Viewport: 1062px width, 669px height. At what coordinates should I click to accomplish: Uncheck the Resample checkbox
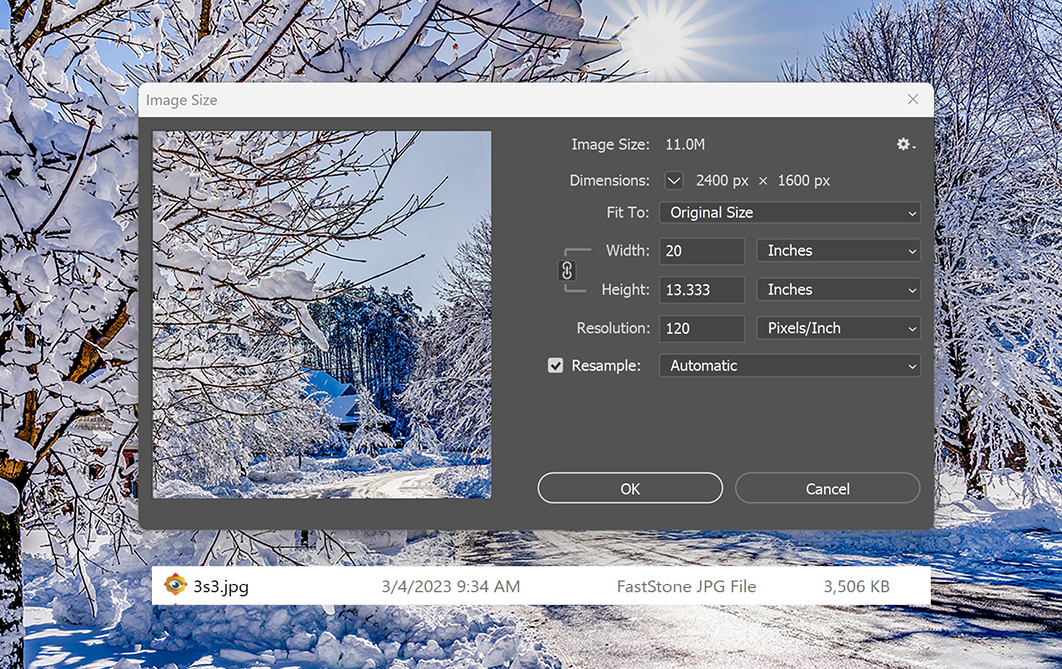556,366
